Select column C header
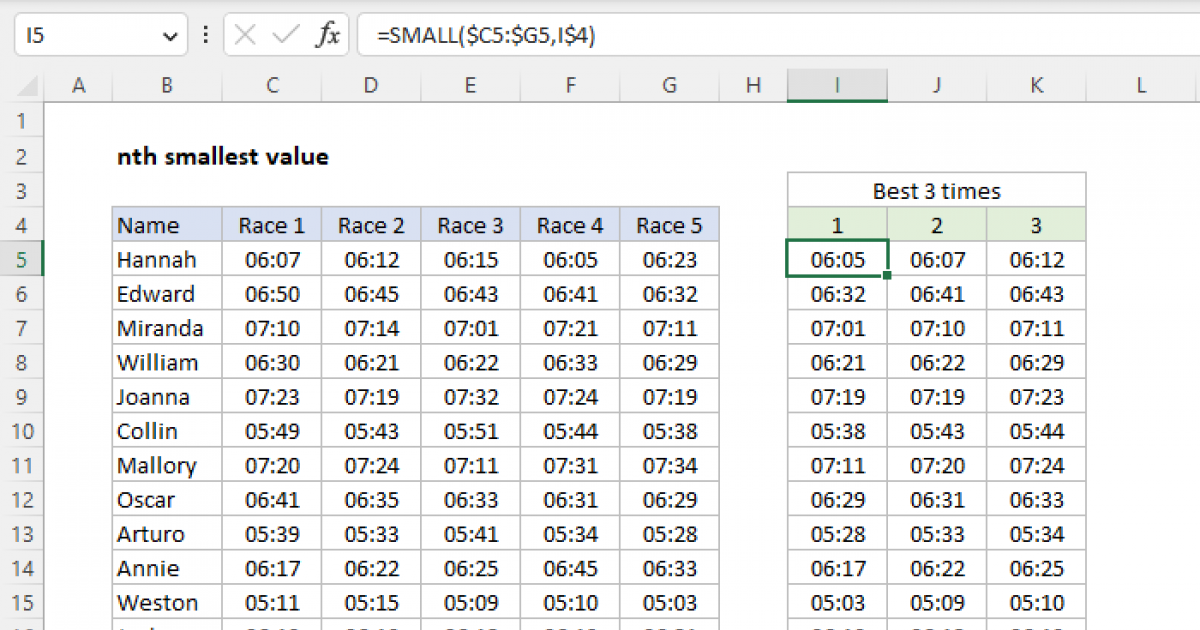 point(272,87)
